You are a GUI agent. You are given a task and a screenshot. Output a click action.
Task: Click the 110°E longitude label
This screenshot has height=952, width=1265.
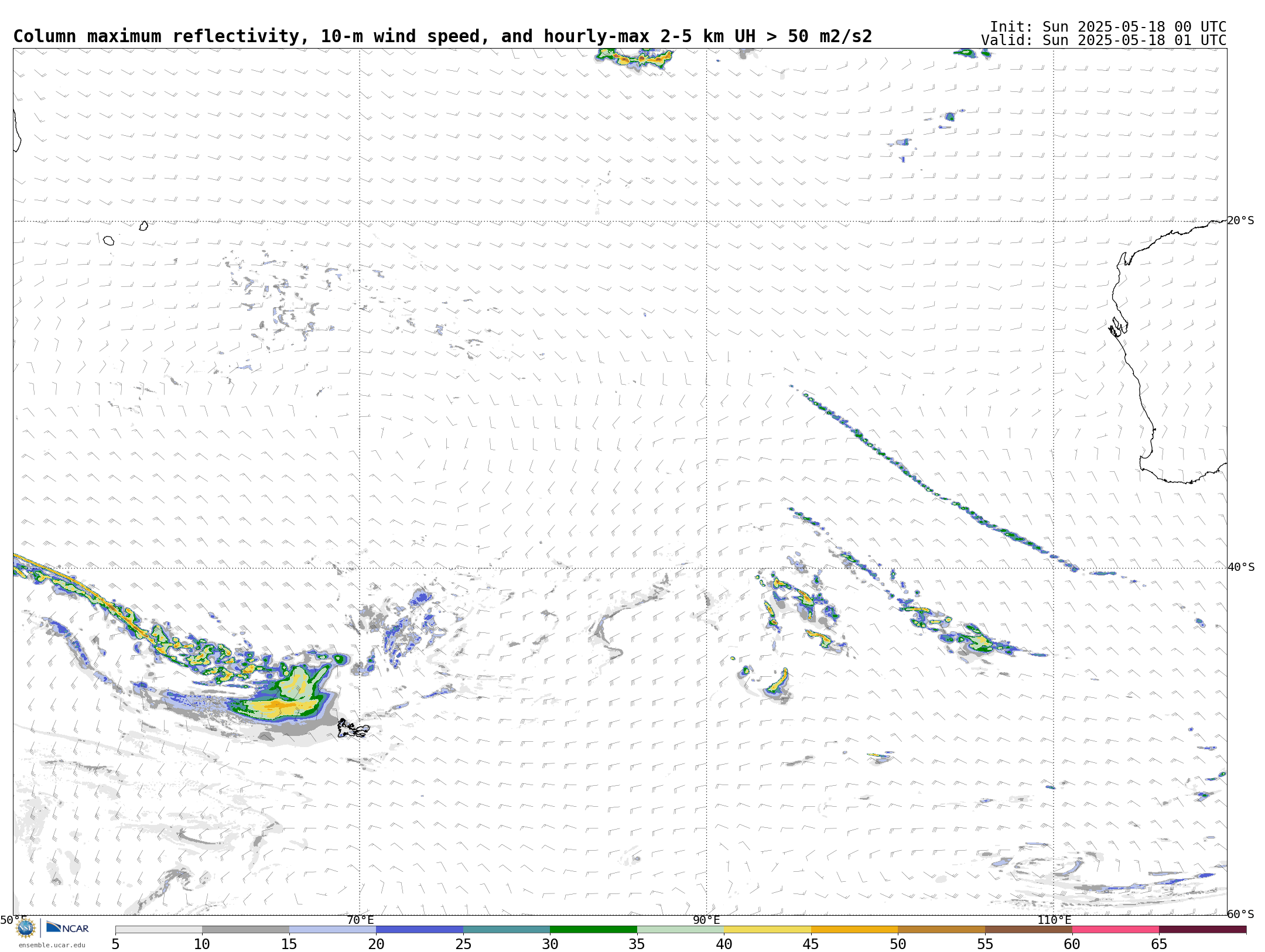(1054, 920)
